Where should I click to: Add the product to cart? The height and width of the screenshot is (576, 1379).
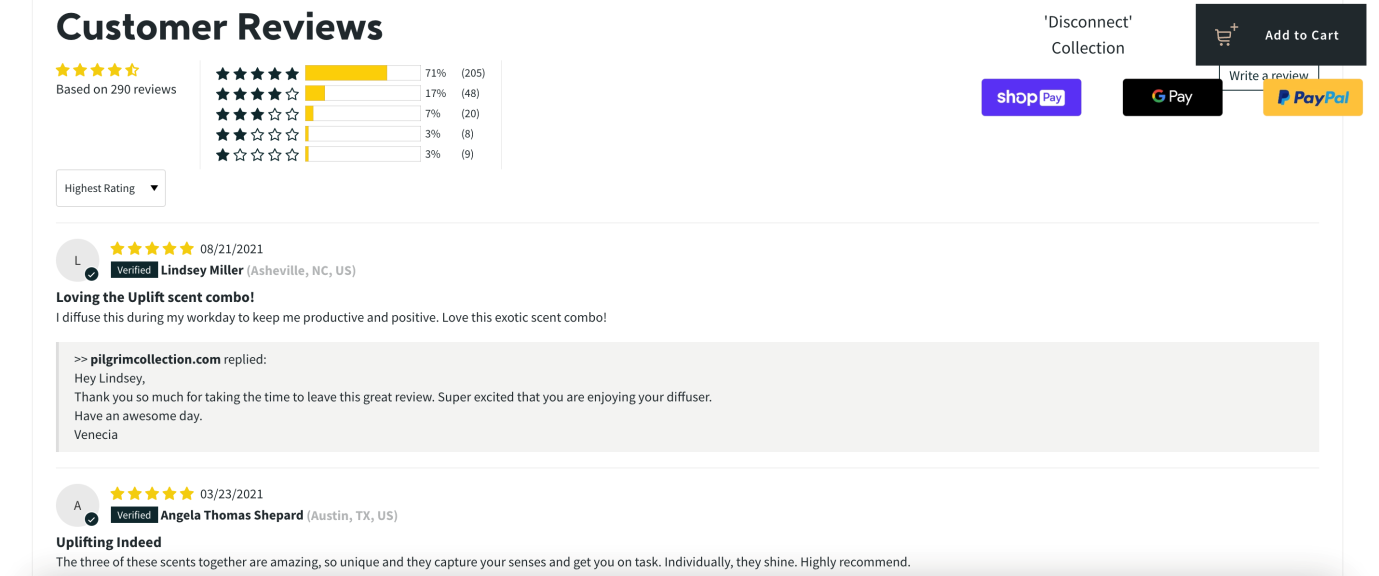(1281, 35)
